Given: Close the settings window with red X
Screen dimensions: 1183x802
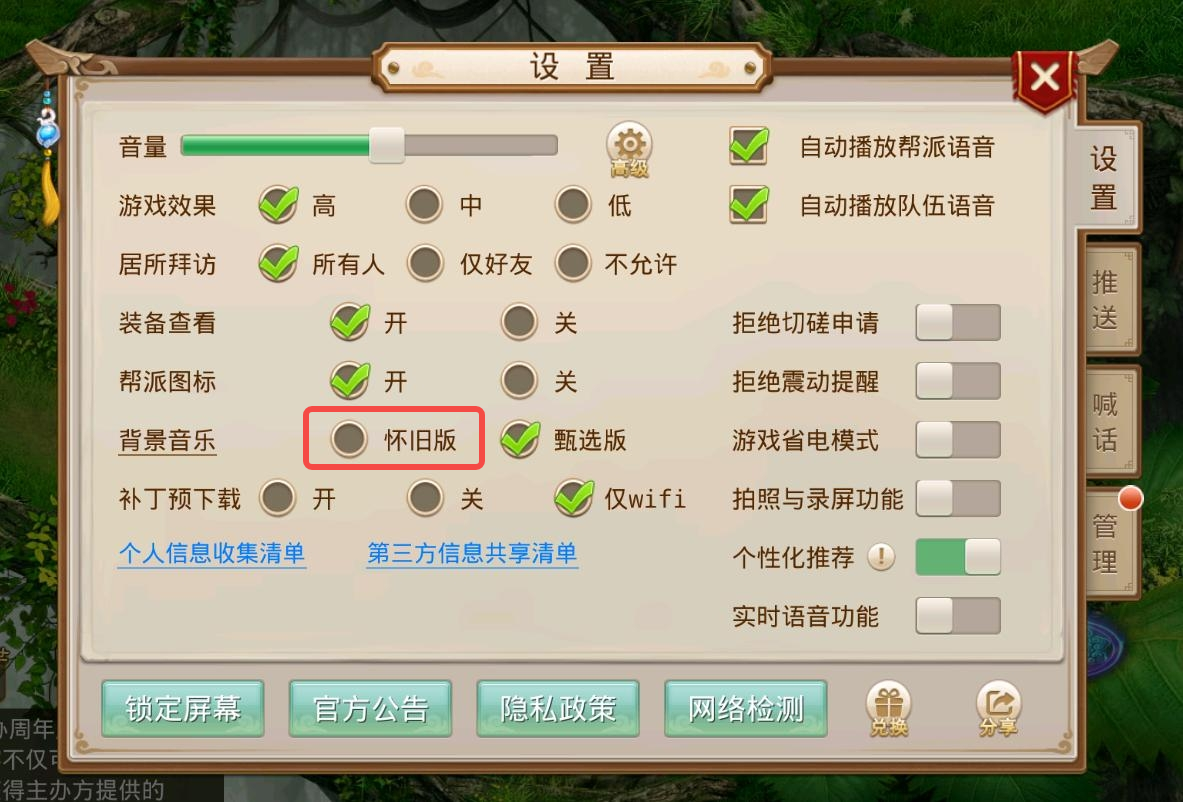Looking at the screenshot, I should 1045,79.
